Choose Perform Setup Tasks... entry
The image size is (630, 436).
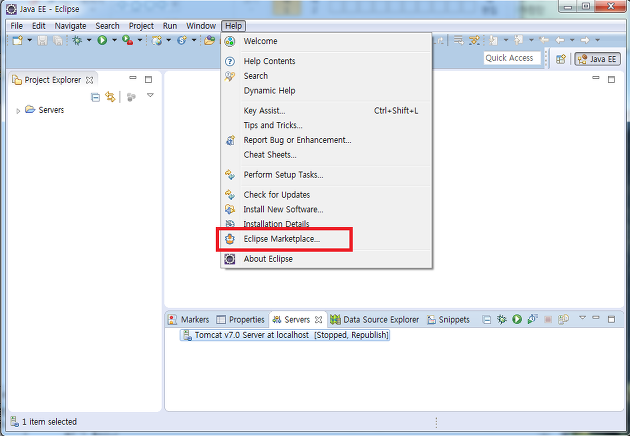tap(326, 175)
